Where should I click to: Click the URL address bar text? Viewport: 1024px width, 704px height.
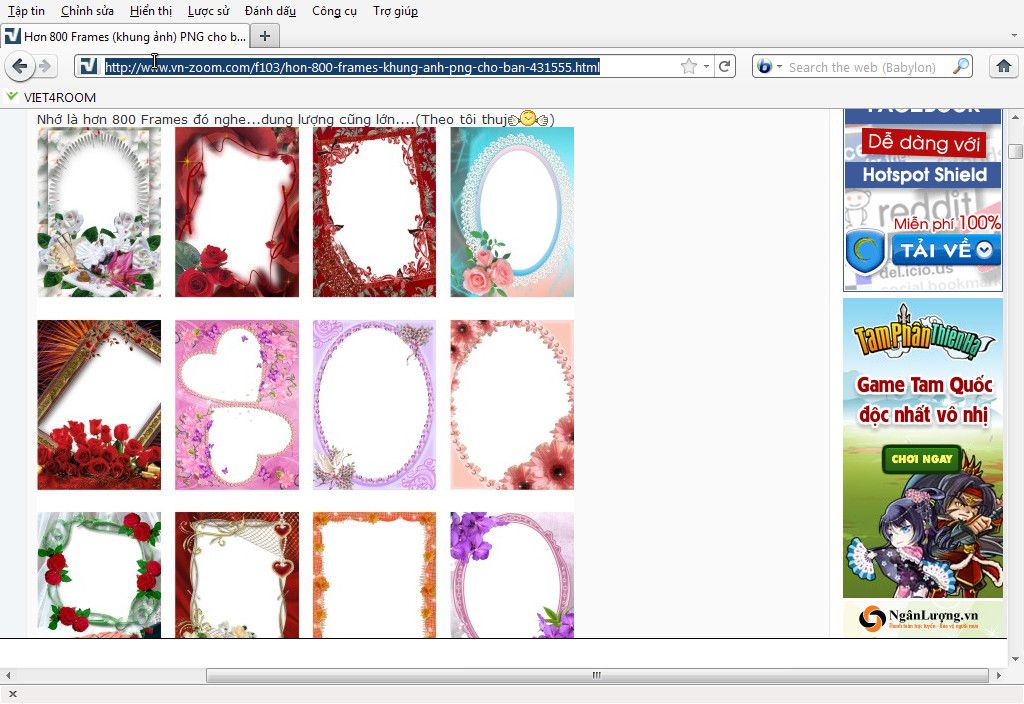[352, 67]
